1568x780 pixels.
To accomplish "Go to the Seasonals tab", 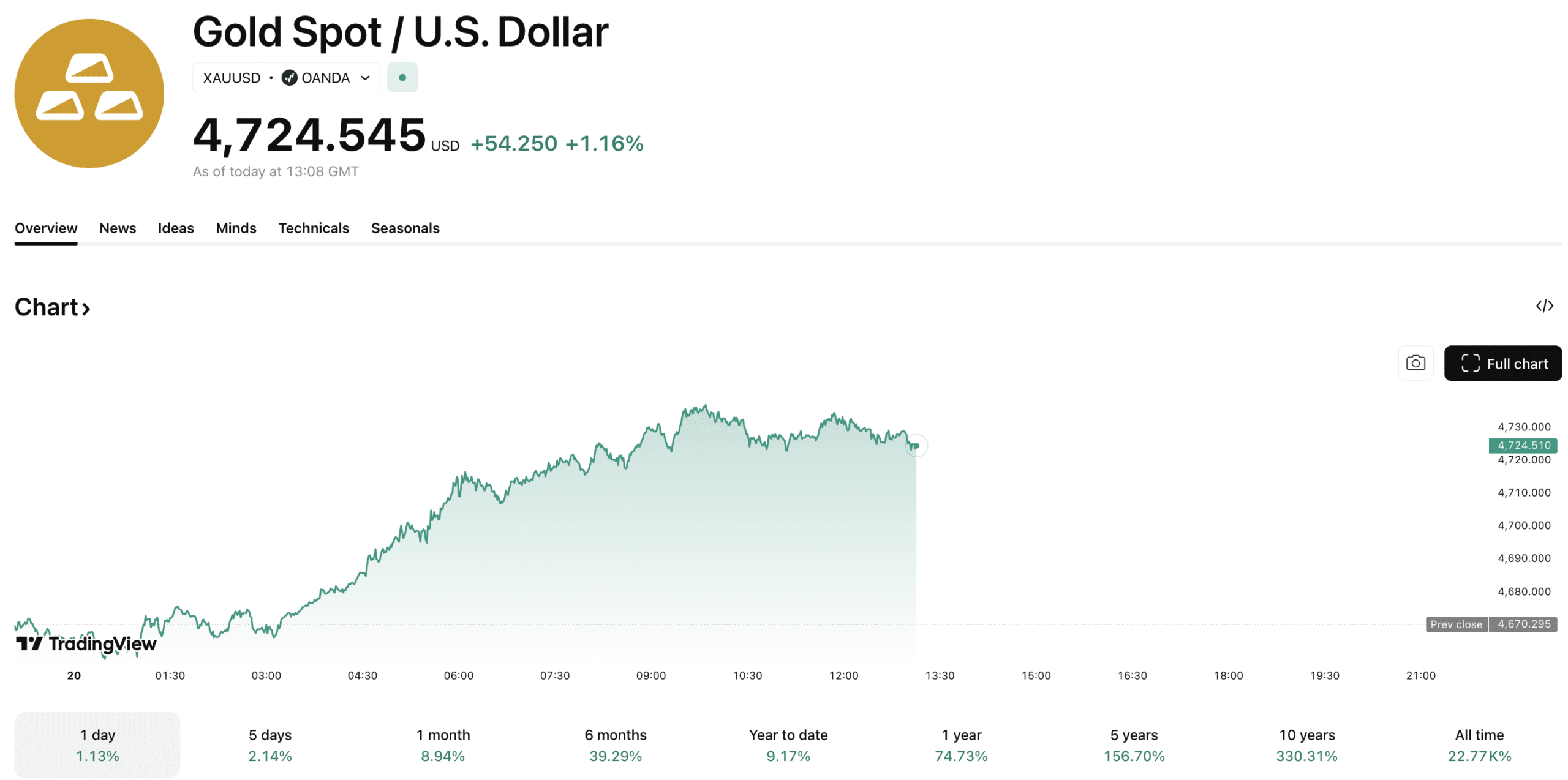I will coord(405,228).
